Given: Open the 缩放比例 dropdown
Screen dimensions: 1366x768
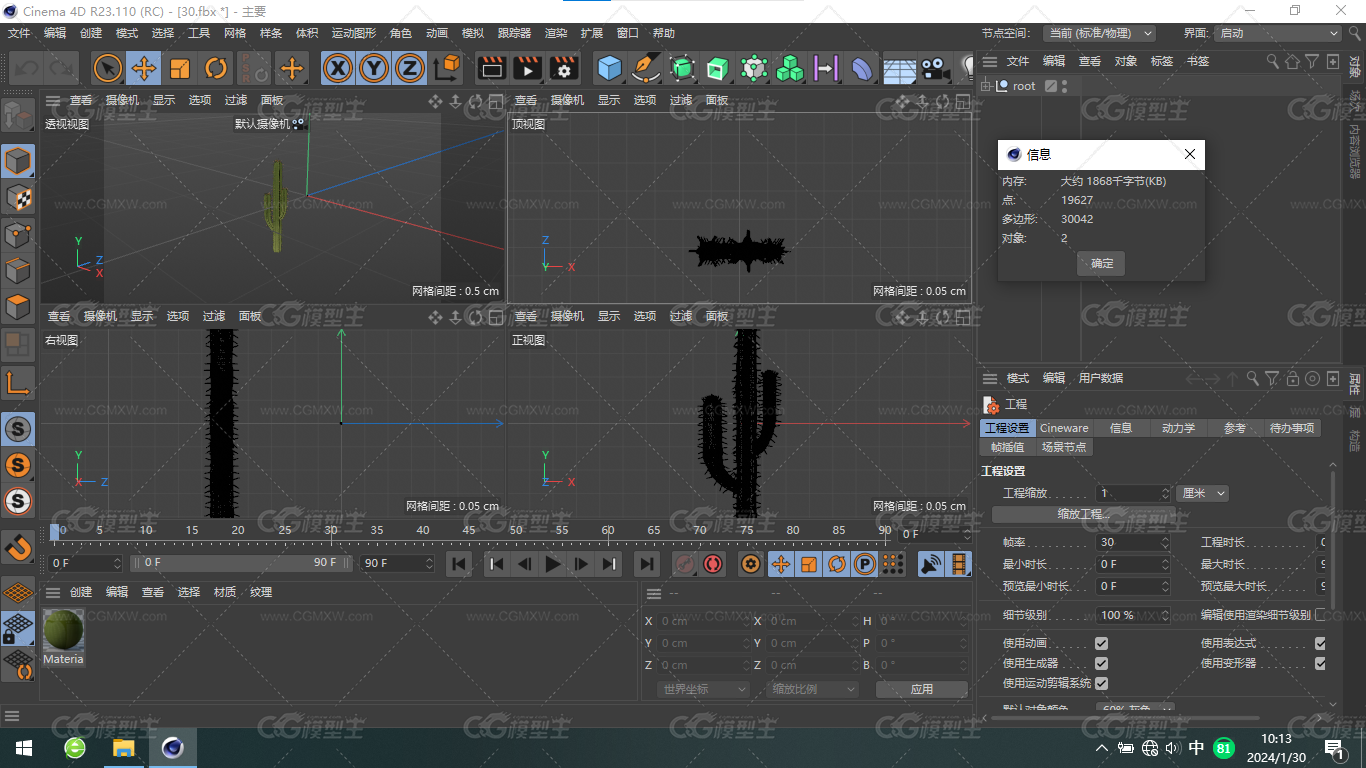Looking at the screenshot, I should click(x=814, y=689).
